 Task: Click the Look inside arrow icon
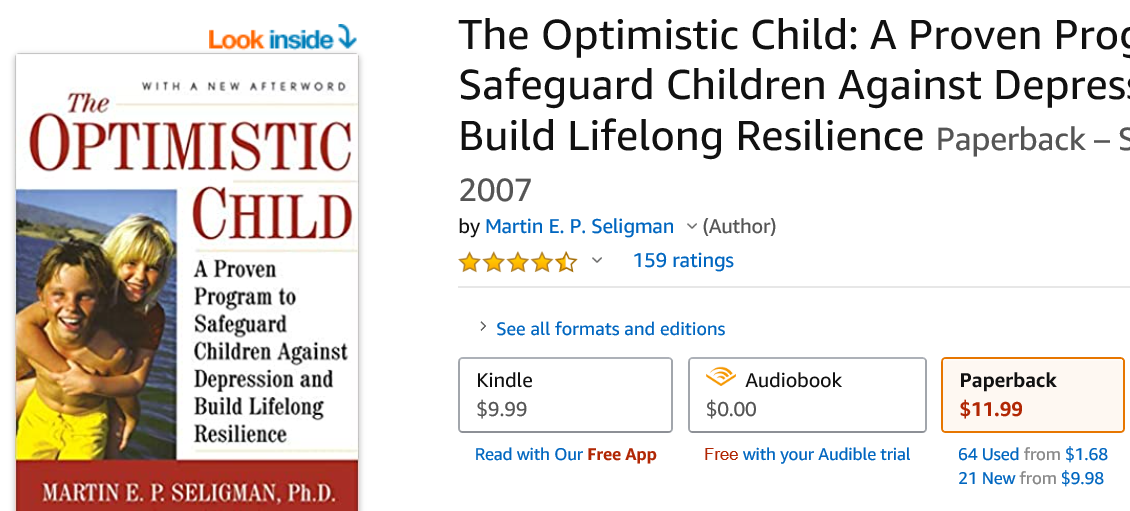tap(346, 39)
